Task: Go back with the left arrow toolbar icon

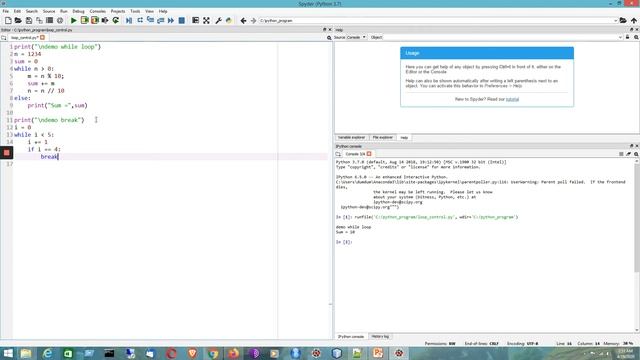Action: click(243, 20)
